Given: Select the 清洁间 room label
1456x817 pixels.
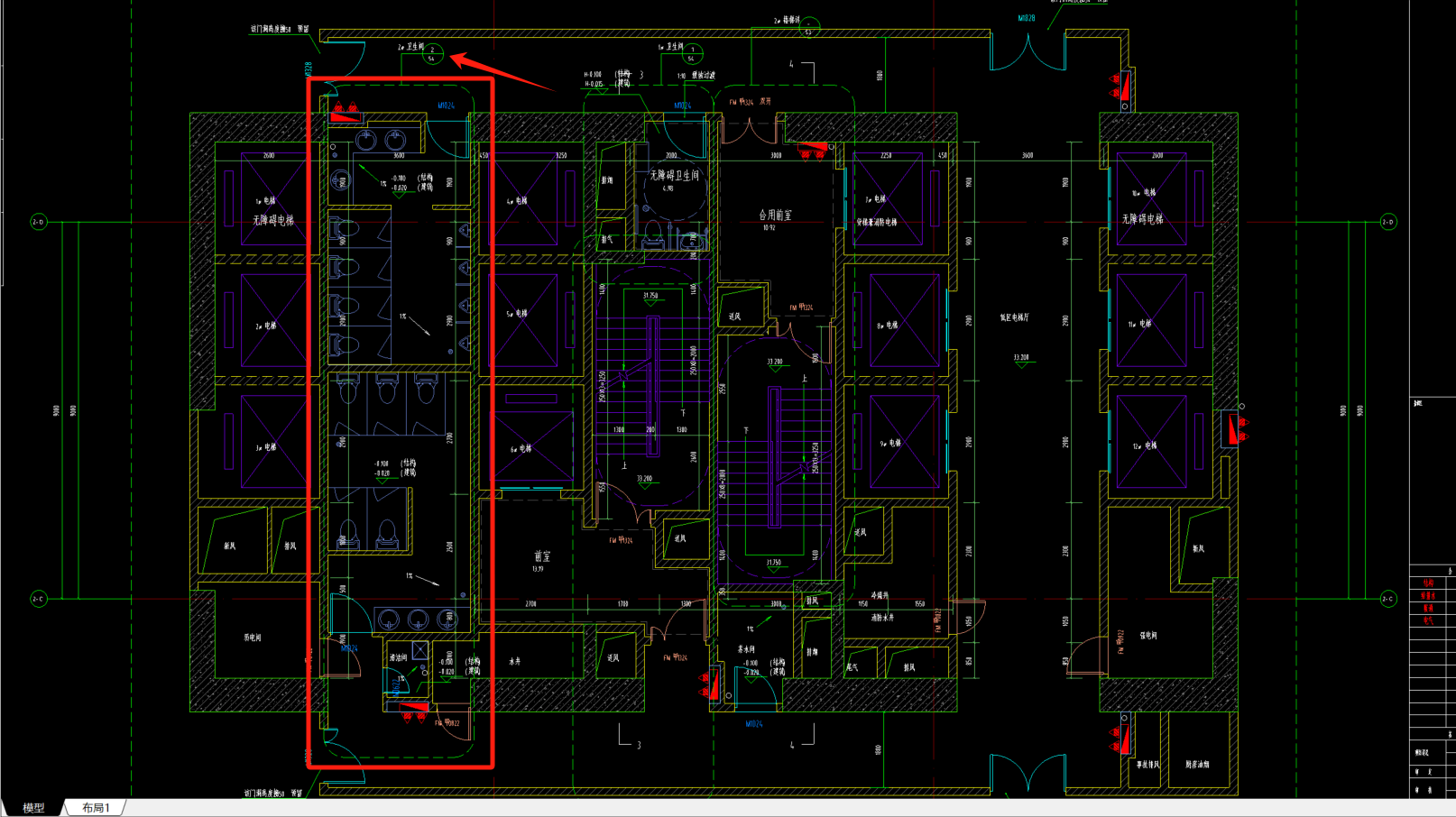Looking at the screenshot, I should (398, 658).
